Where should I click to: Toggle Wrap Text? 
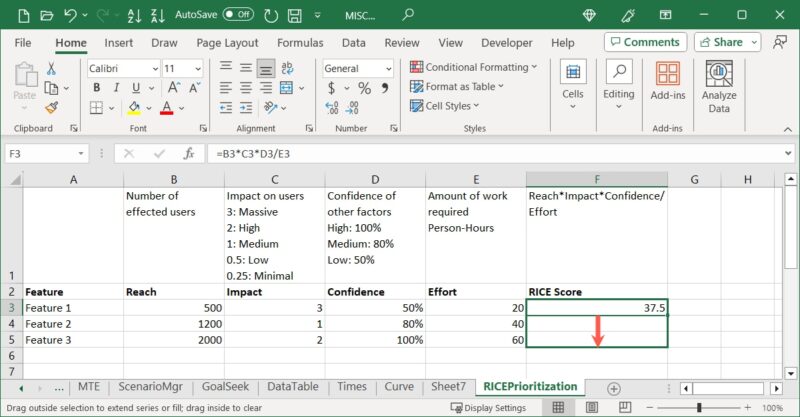[287, 68]
